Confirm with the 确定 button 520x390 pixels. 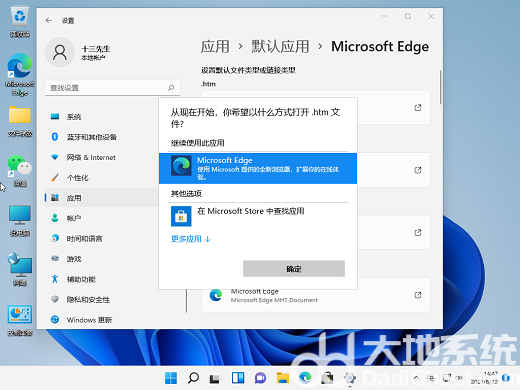click(294, 269)
